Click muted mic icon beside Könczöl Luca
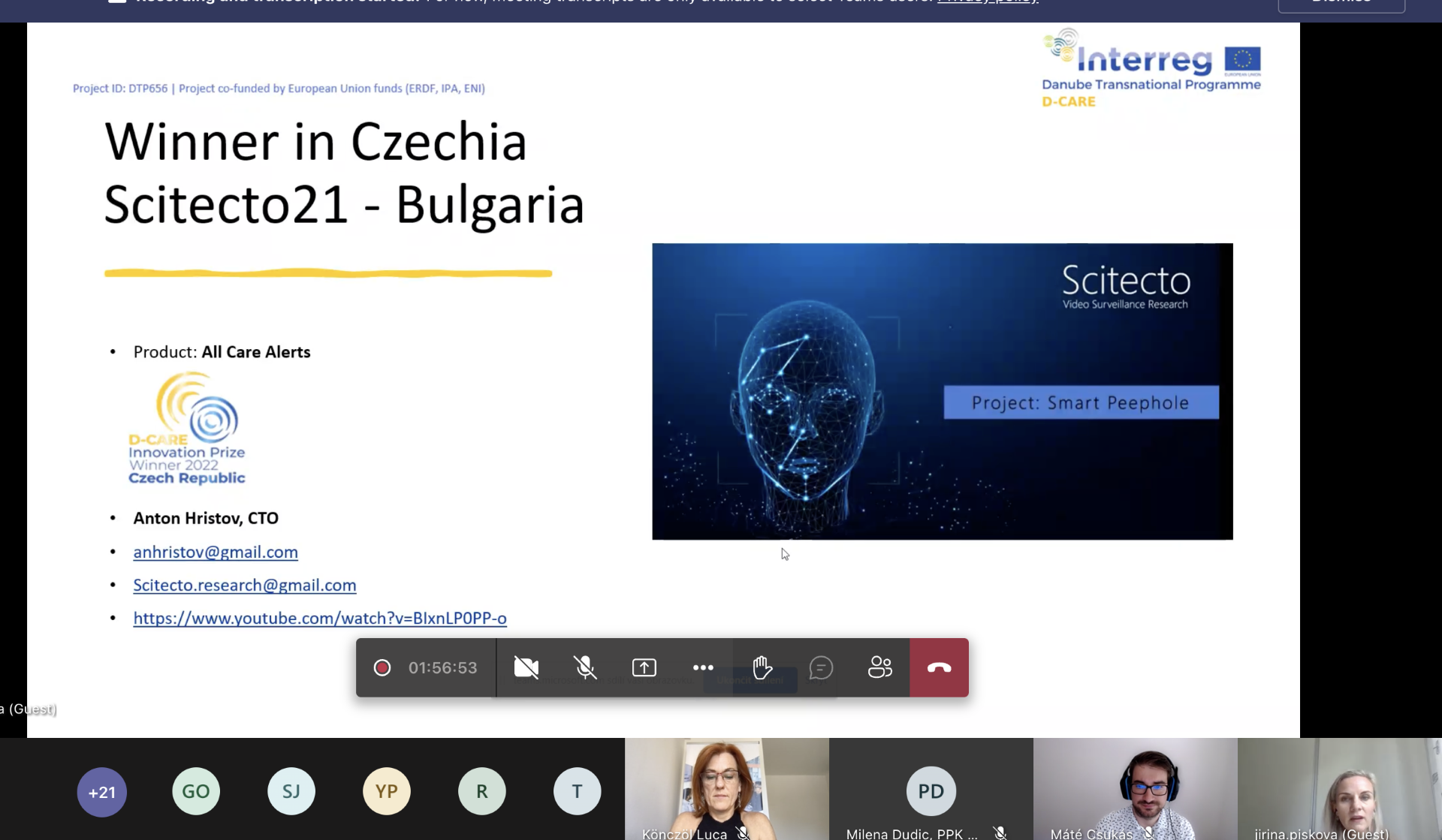The width and height of the screenshot is (1442, 840). coord(743,833)
